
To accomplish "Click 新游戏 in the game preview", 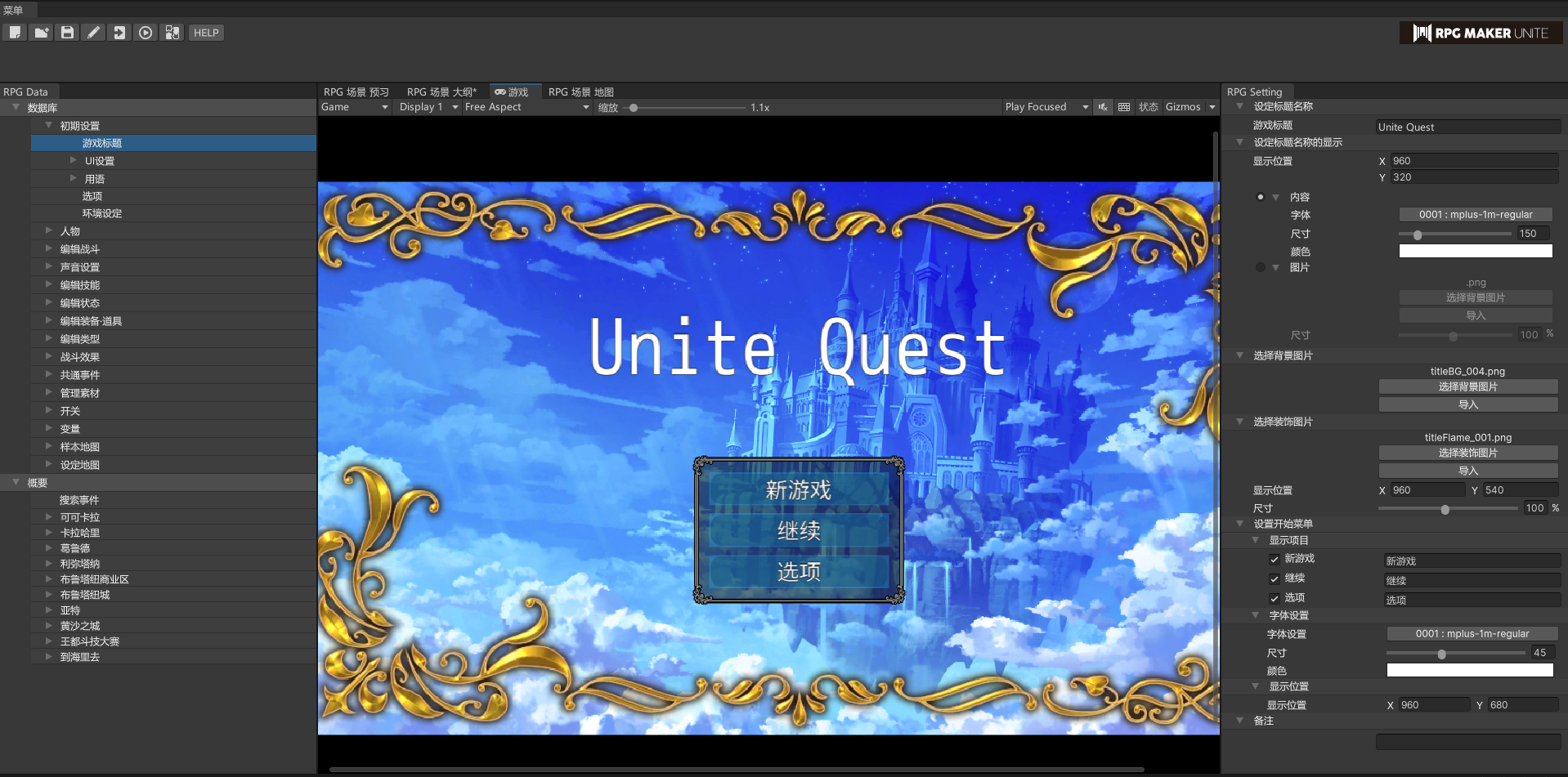I will click(799, 490).
